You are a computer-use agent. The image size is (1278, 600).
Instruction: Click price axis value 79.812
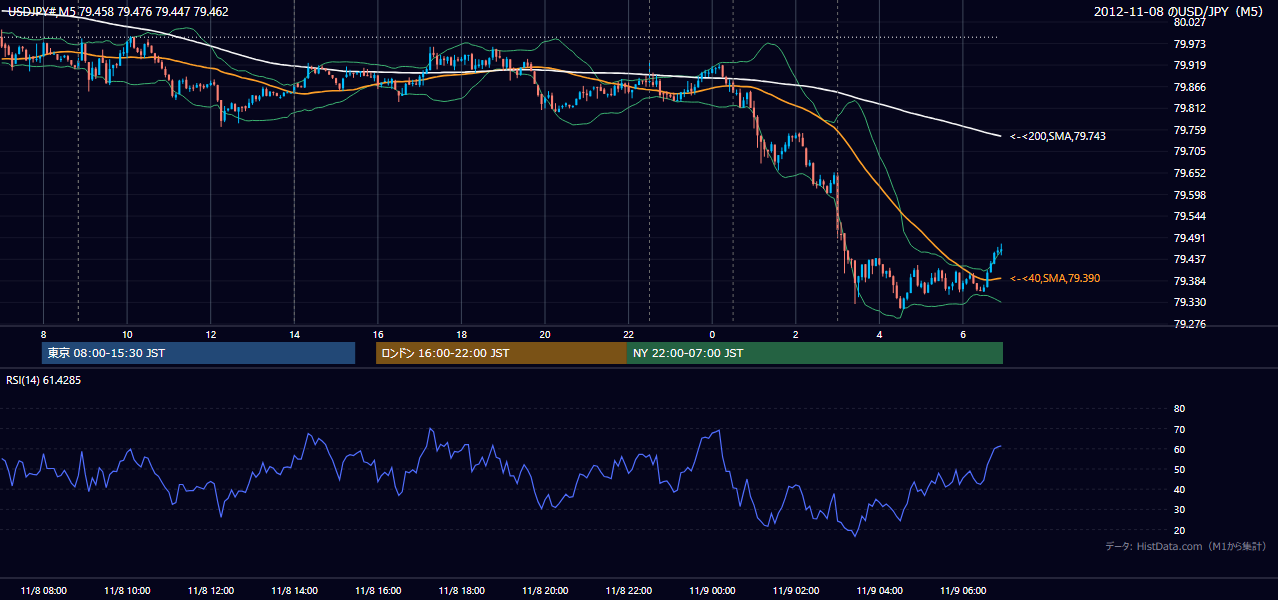(1189, 108)
